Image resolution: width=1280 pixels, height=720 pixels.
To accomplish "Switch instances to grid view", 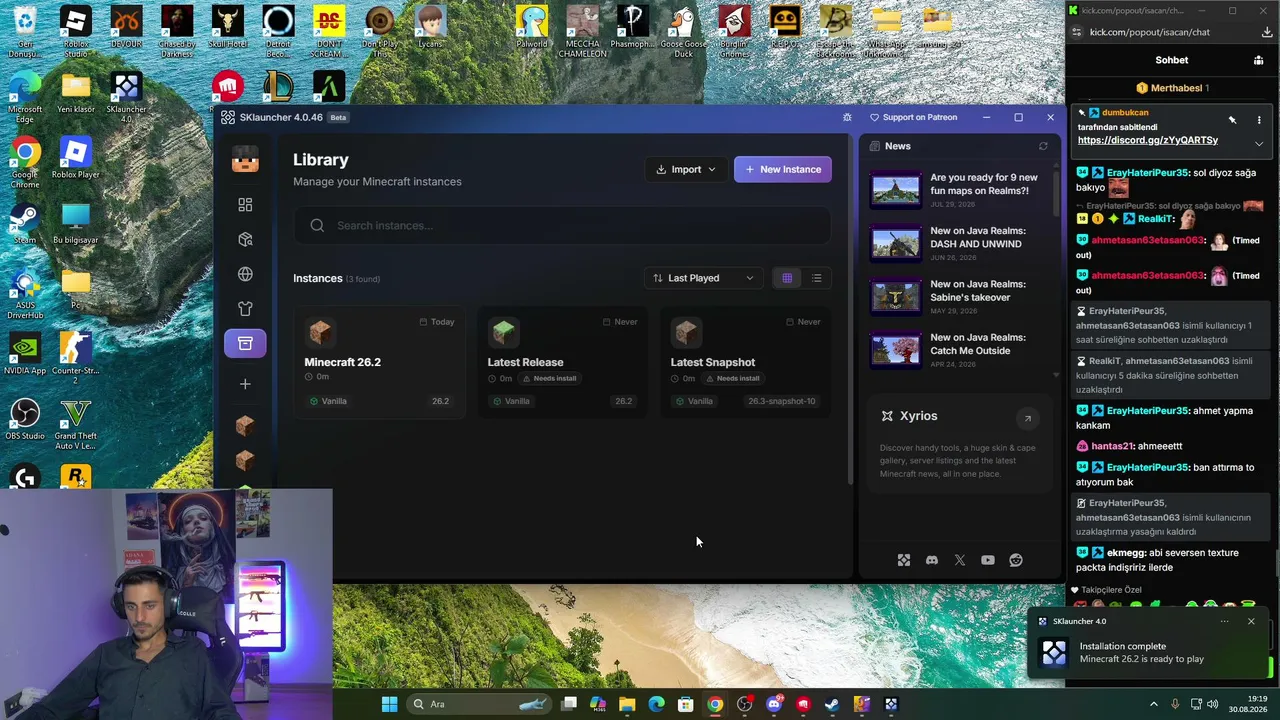I will click(x=787, y=278).
